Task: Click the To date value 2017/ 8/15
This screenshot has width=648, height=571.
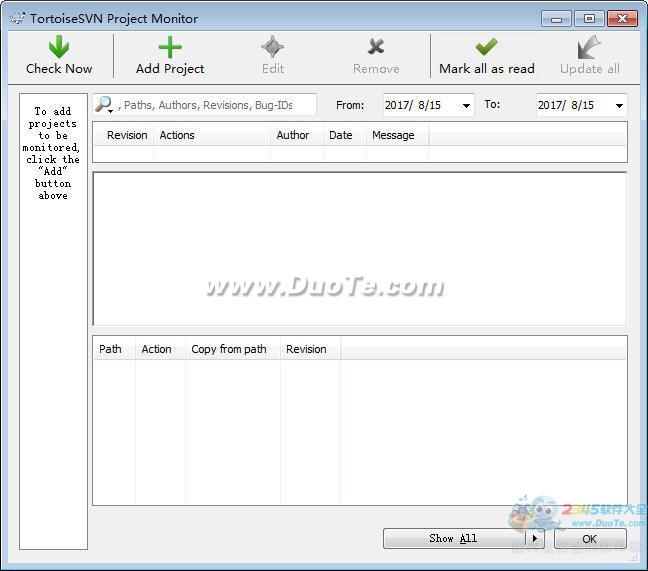Action: click(566, 105)
